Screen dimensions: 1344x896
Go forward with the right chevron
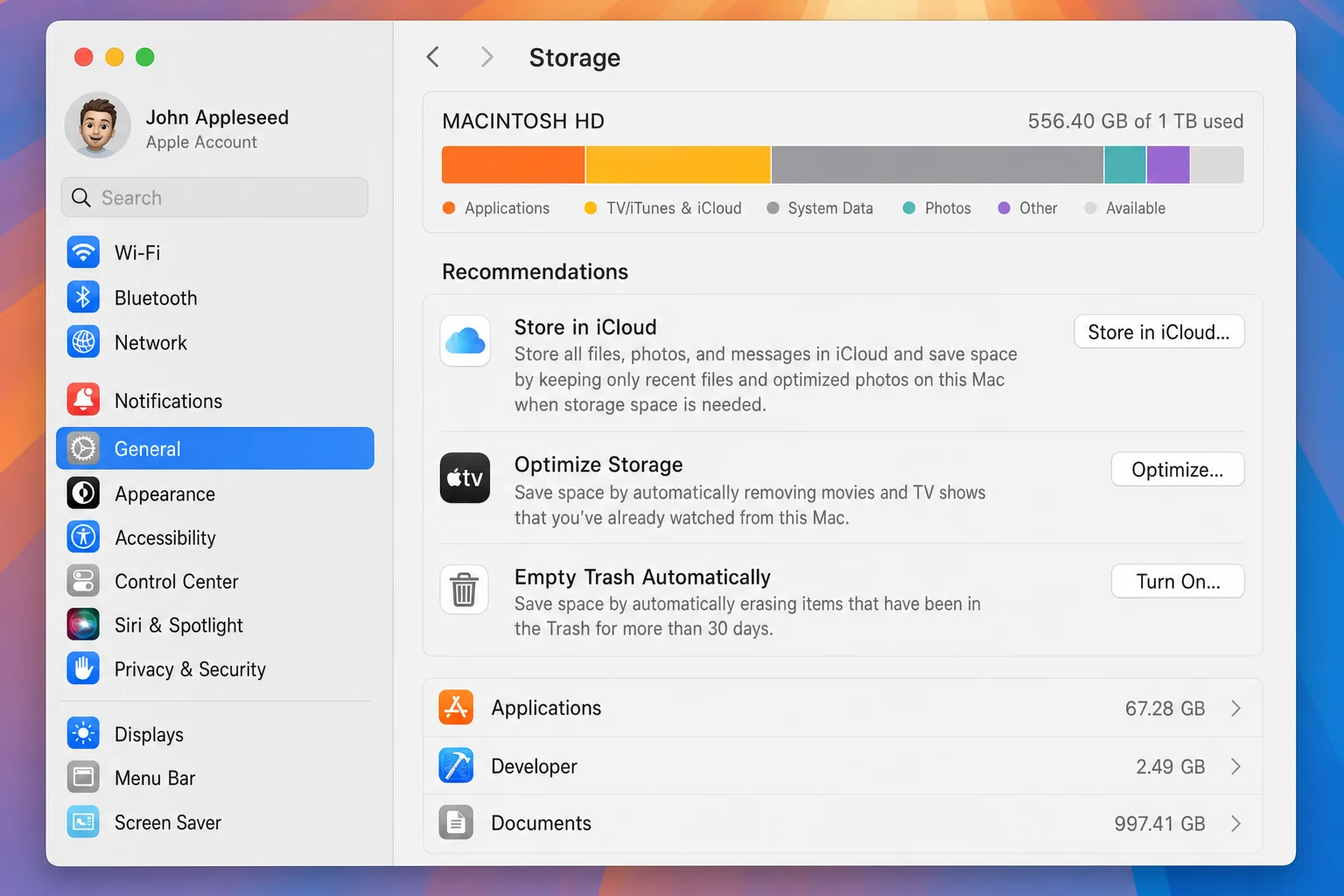pyautogui.click(x=486, y=57)
